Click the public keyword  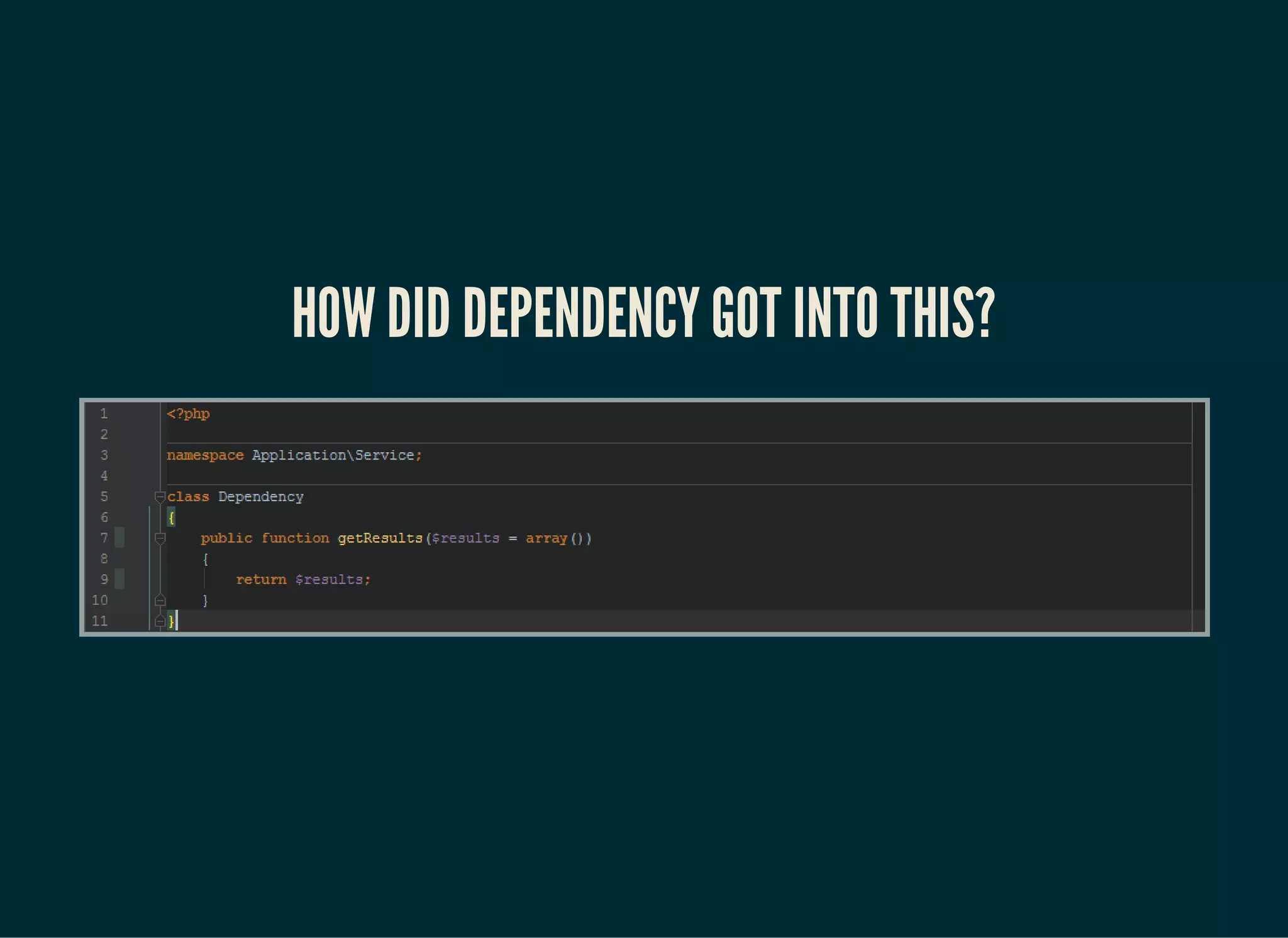tap(226, 539)
